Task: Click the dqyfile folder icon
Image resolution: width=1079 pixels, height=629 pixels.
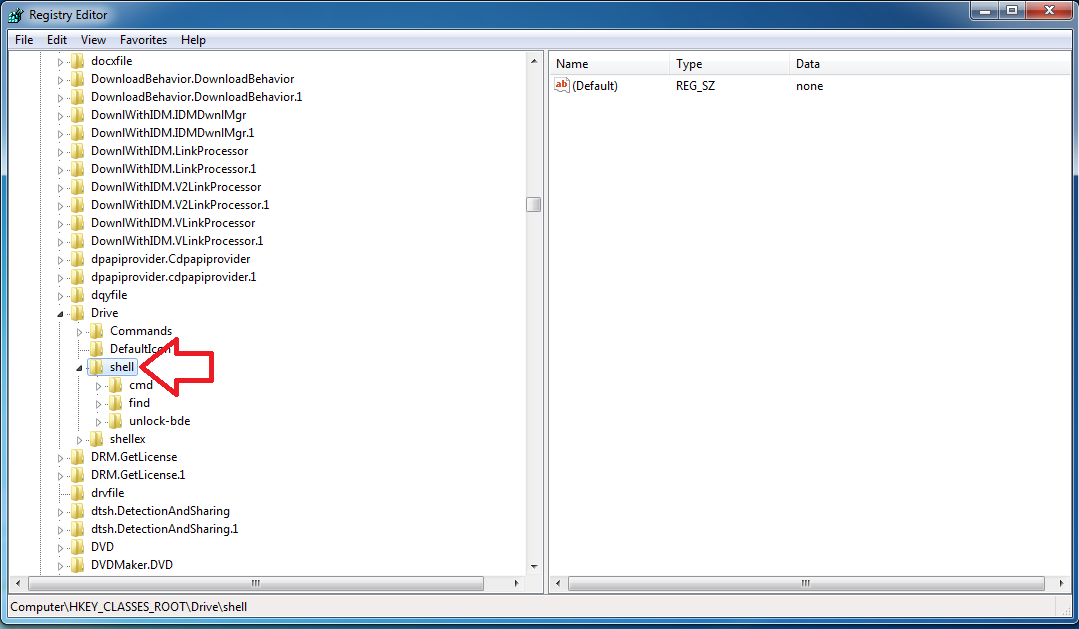Action: pyautogui.click(x=78, y=295)
